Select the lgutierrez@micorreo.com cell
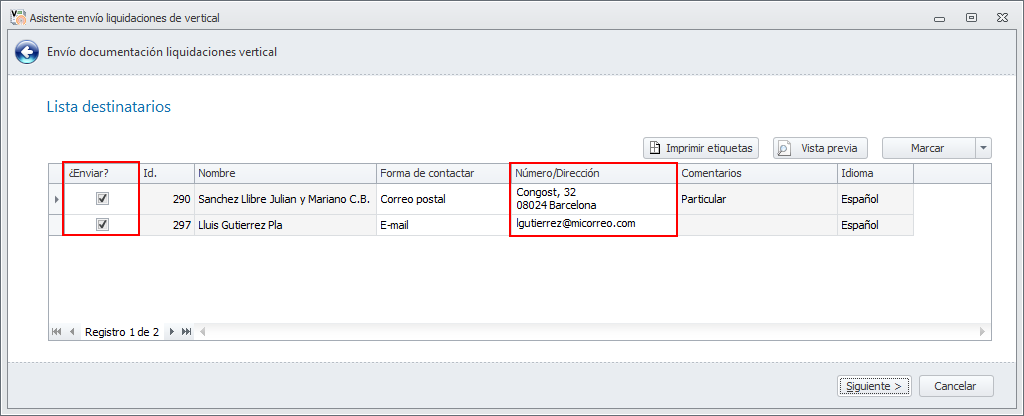The height and width of the screenshot is (416, 1024). 593,224
